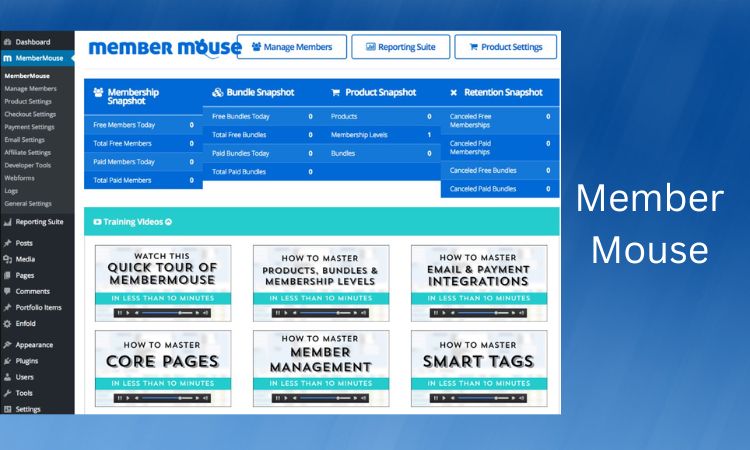Image resolution: width=750 pixels, height=450 pixels.
Task: Click the Products row in Product Snapshot
Action: 381,116
